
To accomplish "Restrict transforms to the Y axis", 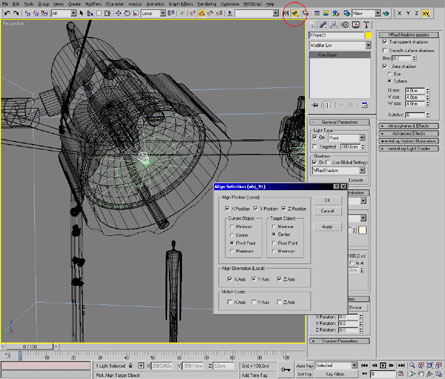I will (408, 13).
